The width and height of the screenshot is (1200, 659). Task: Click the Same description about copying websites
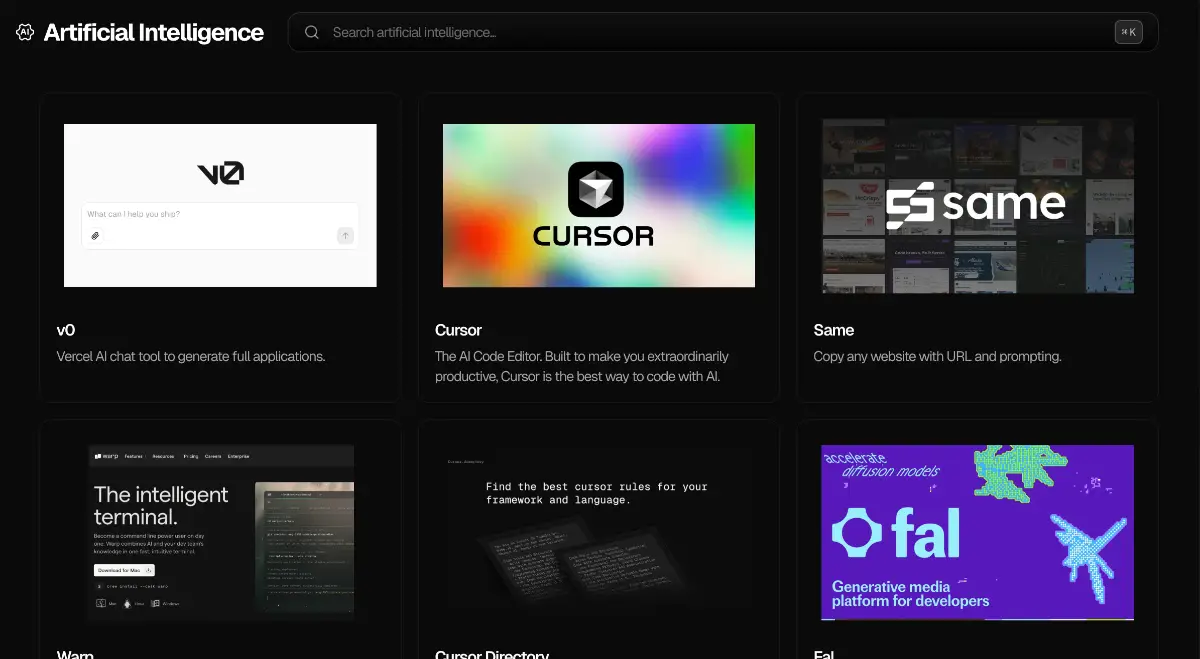click(x=937, y=356)
